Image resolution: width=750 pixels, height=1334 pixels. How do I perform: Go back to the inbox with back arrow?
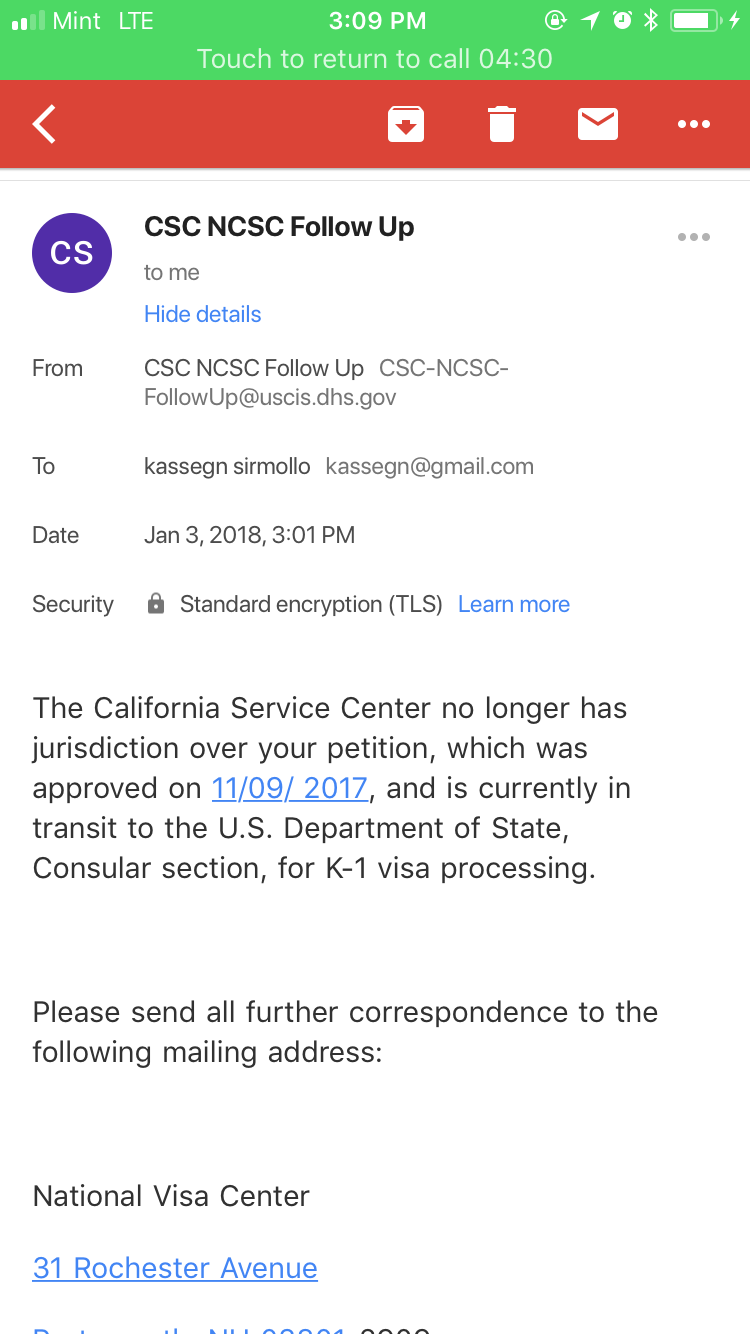click(45, 124)
